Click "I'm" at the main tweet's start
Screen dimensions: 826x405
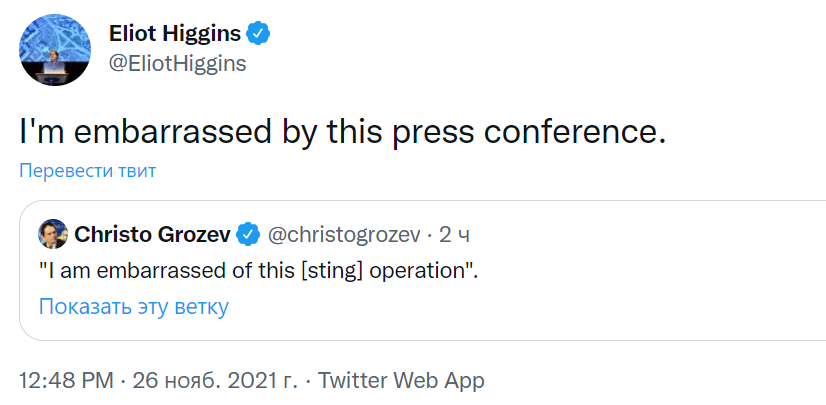click(42, 131)
